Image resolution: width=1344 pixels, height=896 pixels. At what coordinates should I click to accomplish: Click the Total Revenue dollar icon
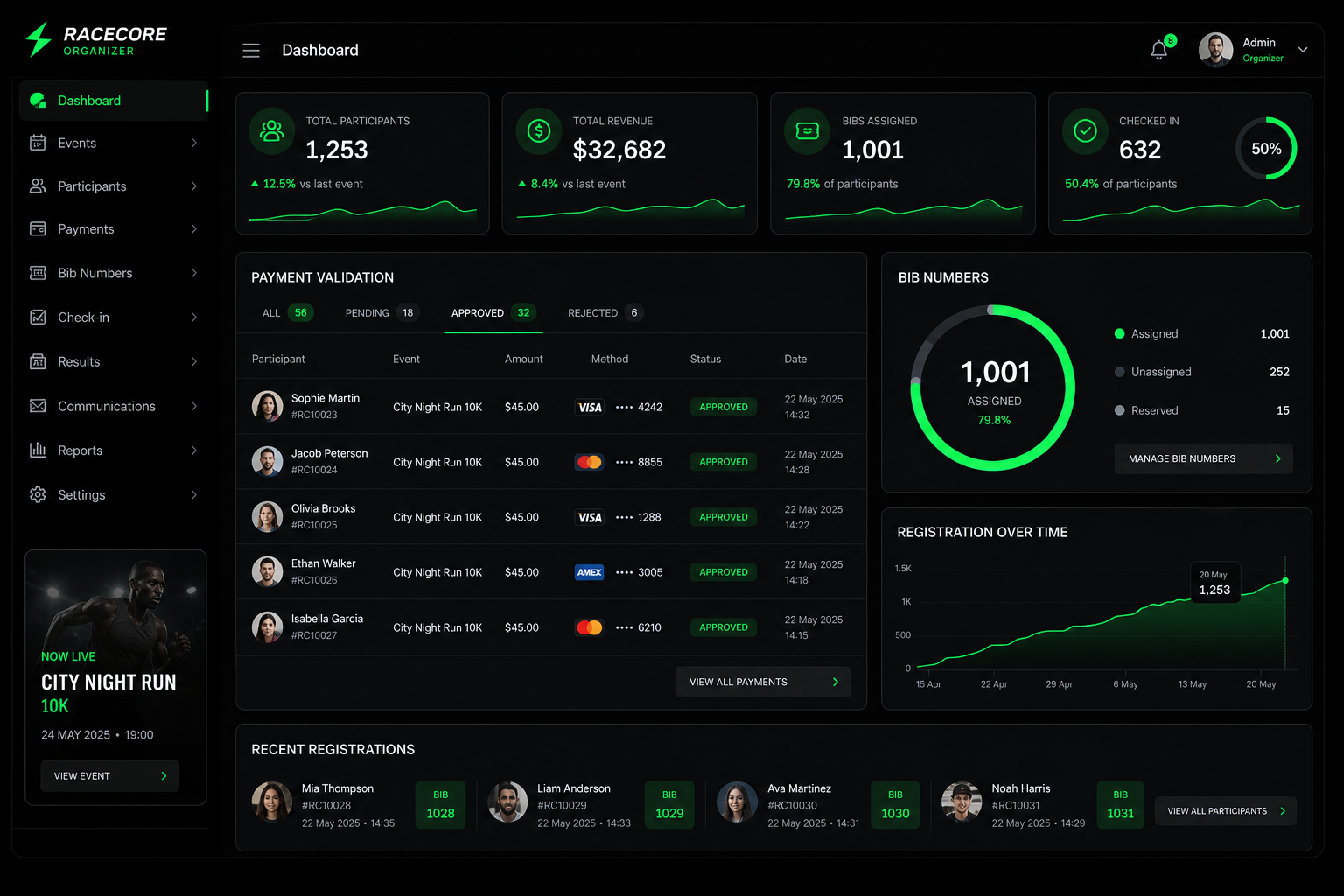tap(539, 131)
